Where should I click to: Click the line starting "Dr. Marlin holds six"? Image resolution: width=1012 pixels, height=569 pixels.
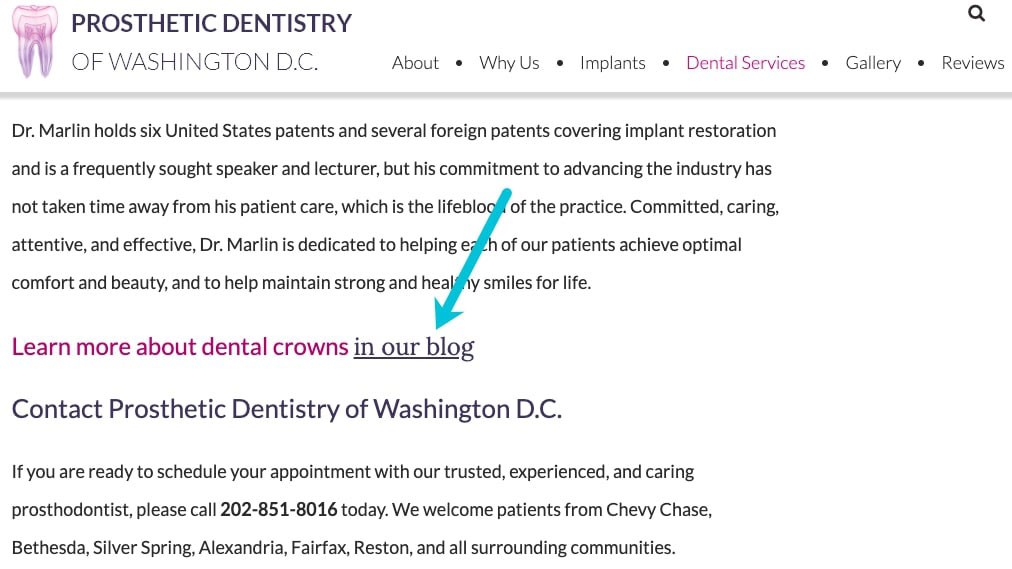pos(393,131)
